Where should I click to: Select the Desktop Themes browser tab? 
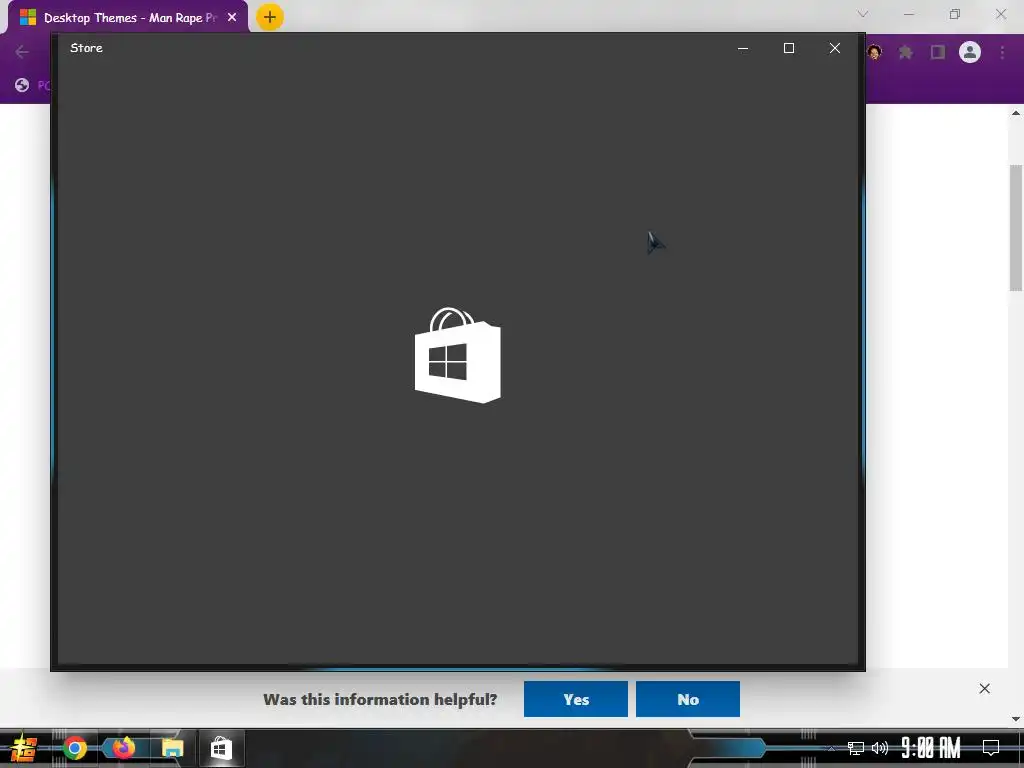128,18
